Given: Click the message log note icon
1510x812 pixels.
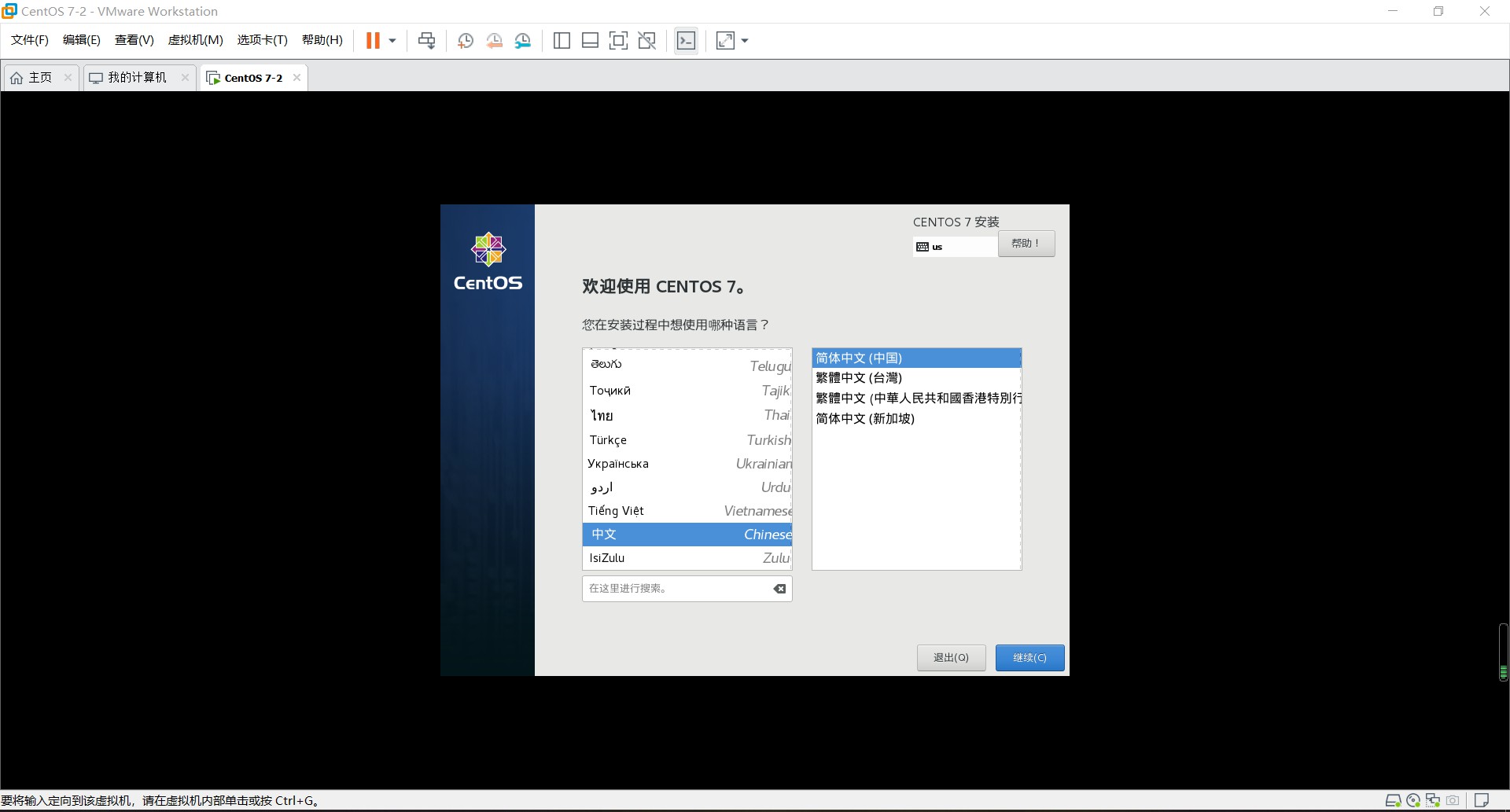Looking at the screenshot, I should click(x=1482, y=801).
